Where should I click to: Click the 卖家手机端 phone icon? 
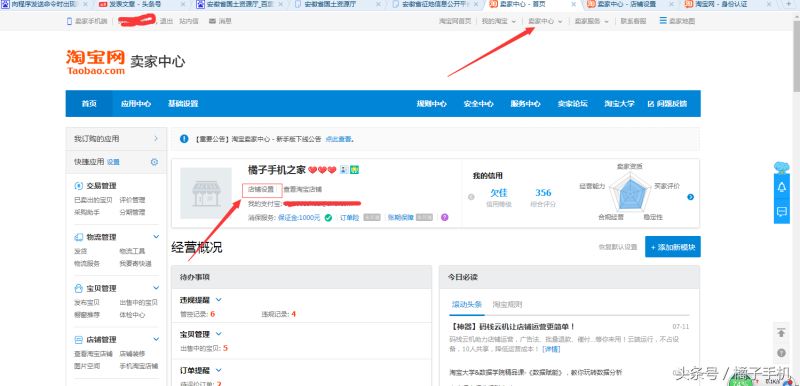69,21
